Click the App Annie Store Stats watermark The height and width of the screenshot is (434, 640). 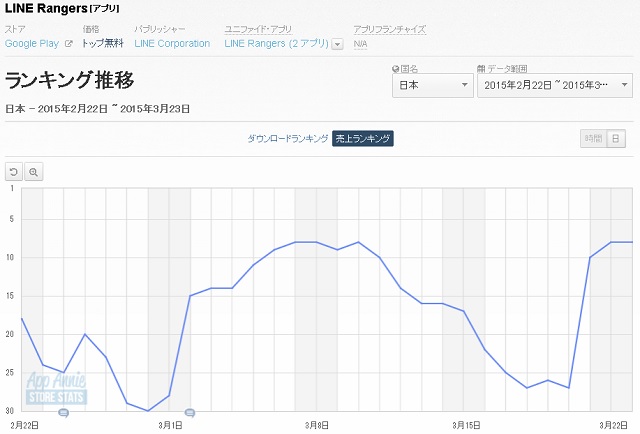pos(57,390)
